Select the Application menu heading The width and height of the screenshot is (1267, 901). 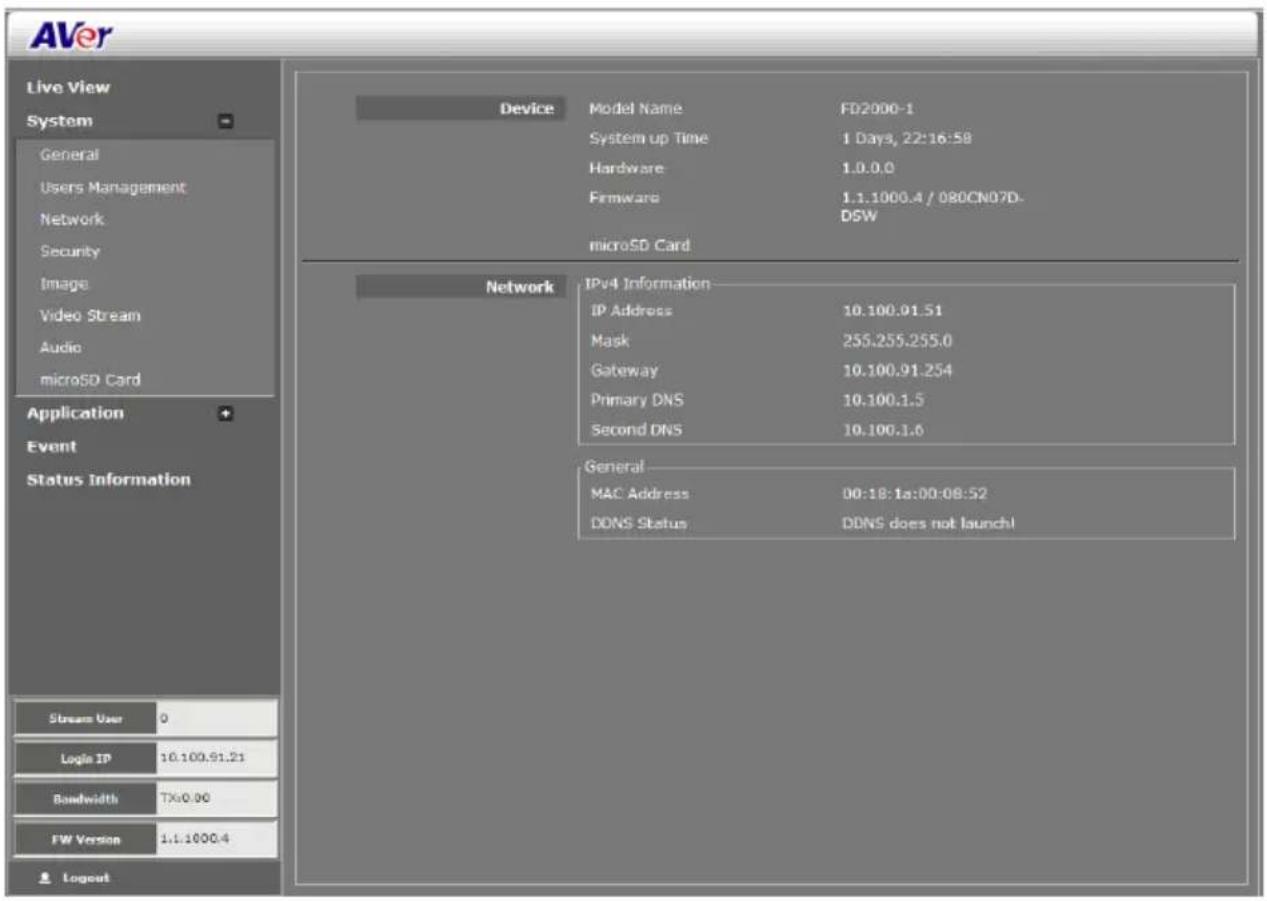[75, 413]
